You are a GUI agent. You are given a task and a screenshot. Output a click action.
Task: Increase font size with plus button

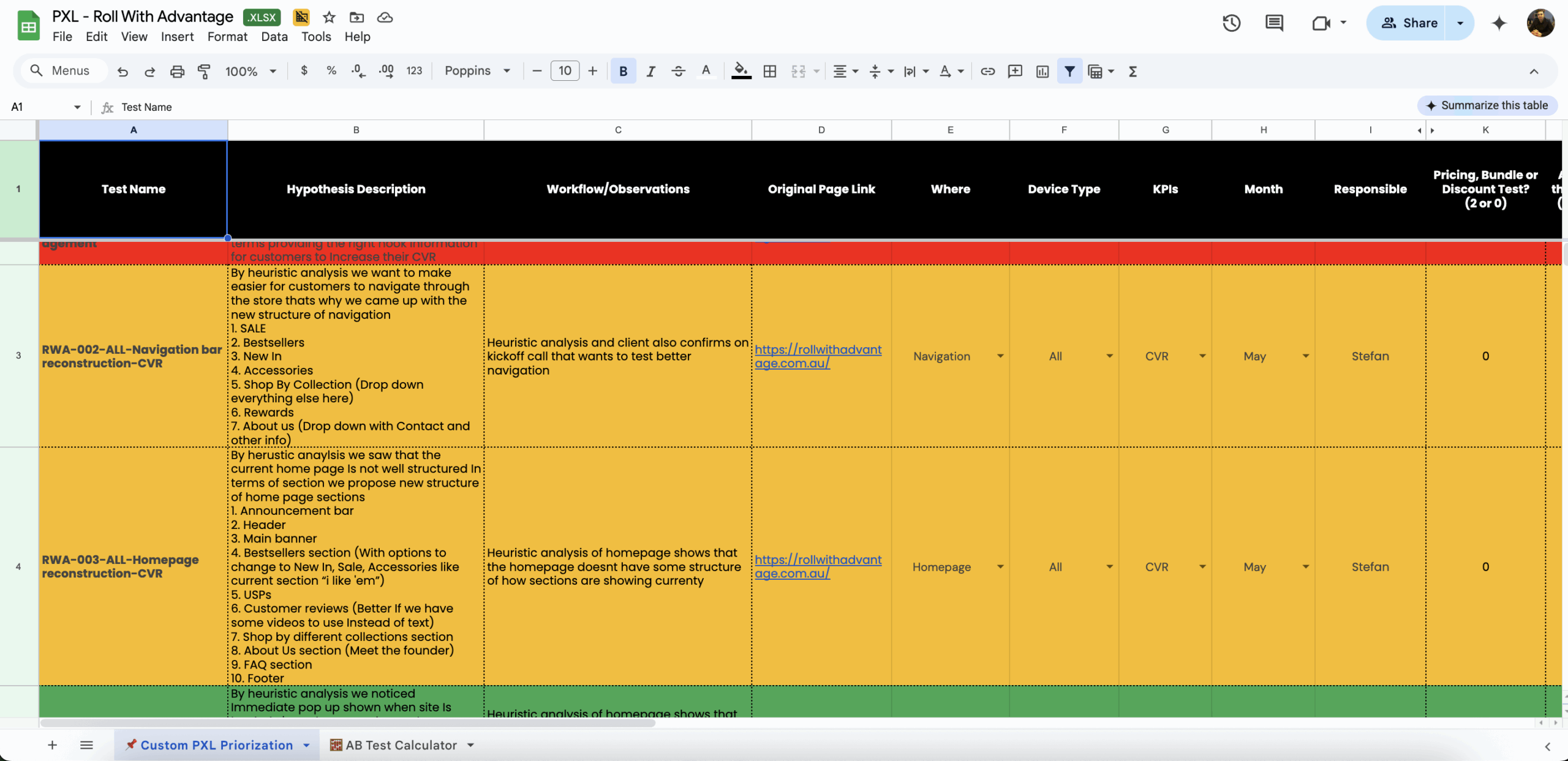coord(592,71)
